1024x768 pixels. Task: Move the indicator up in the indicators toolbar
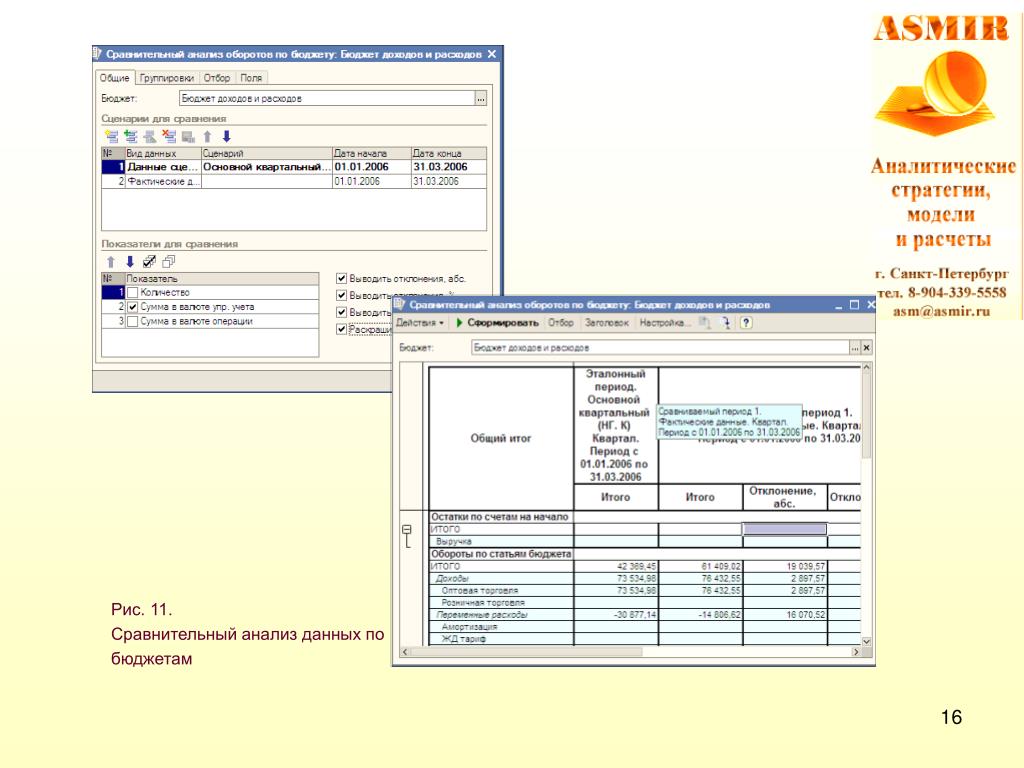click(111, 262)
